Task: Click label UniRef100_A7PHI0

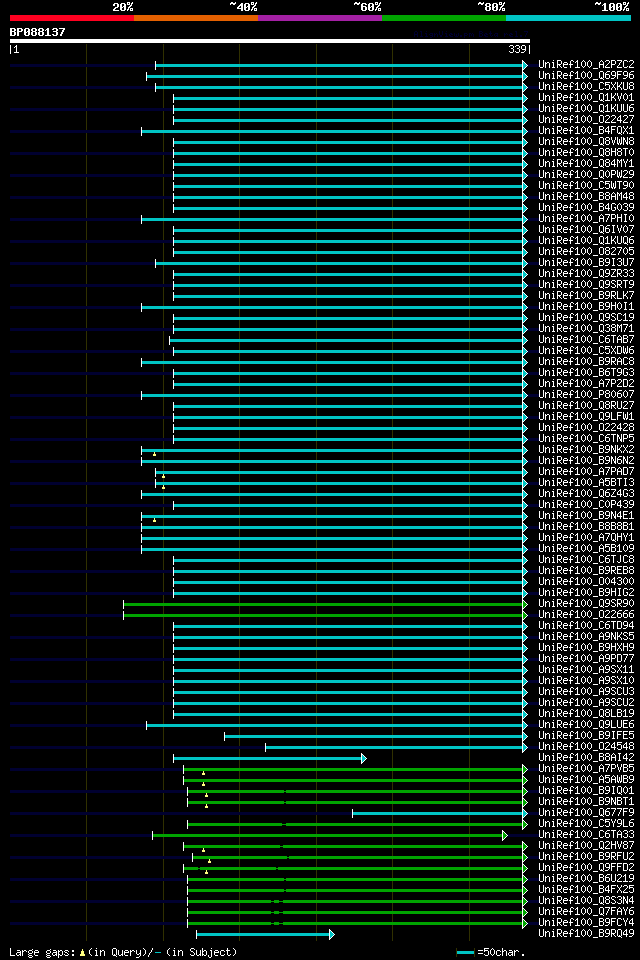Action: 586,219
